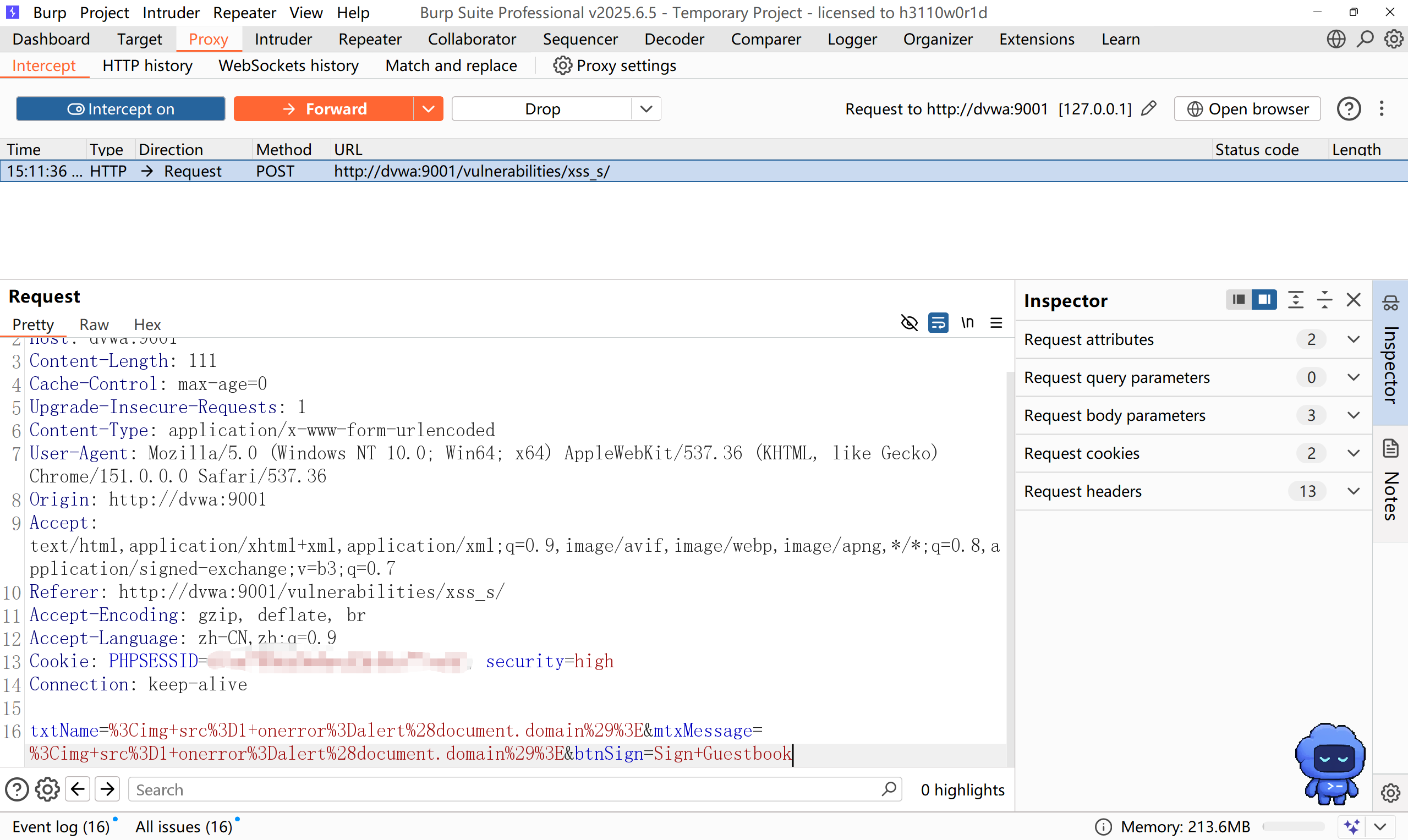Toggle the Intercept on button
Viewport: 1408px width, 840px height.
point(120,109)
